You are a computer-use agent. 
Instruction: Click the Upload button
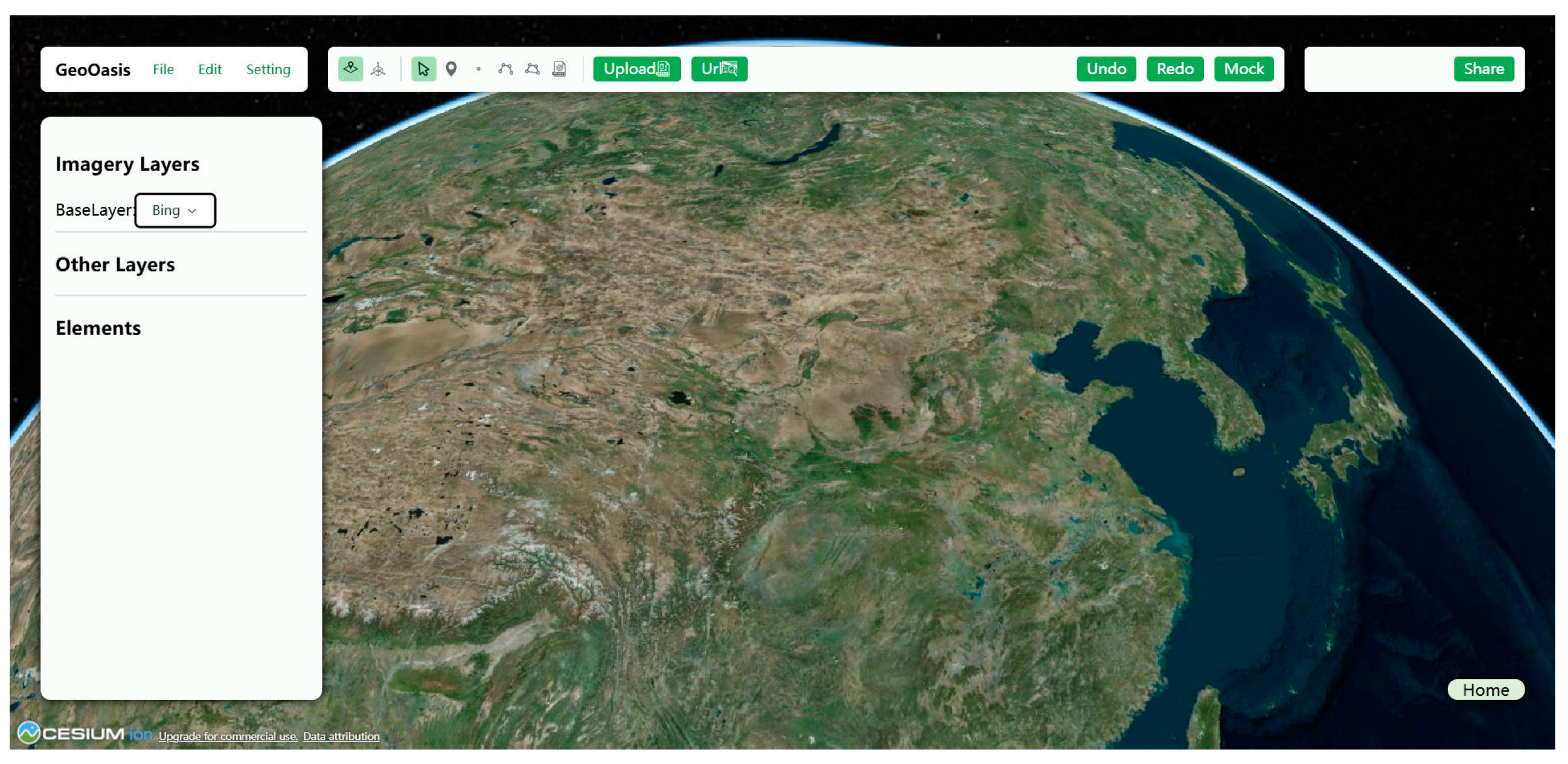click(x=636, y=69)
